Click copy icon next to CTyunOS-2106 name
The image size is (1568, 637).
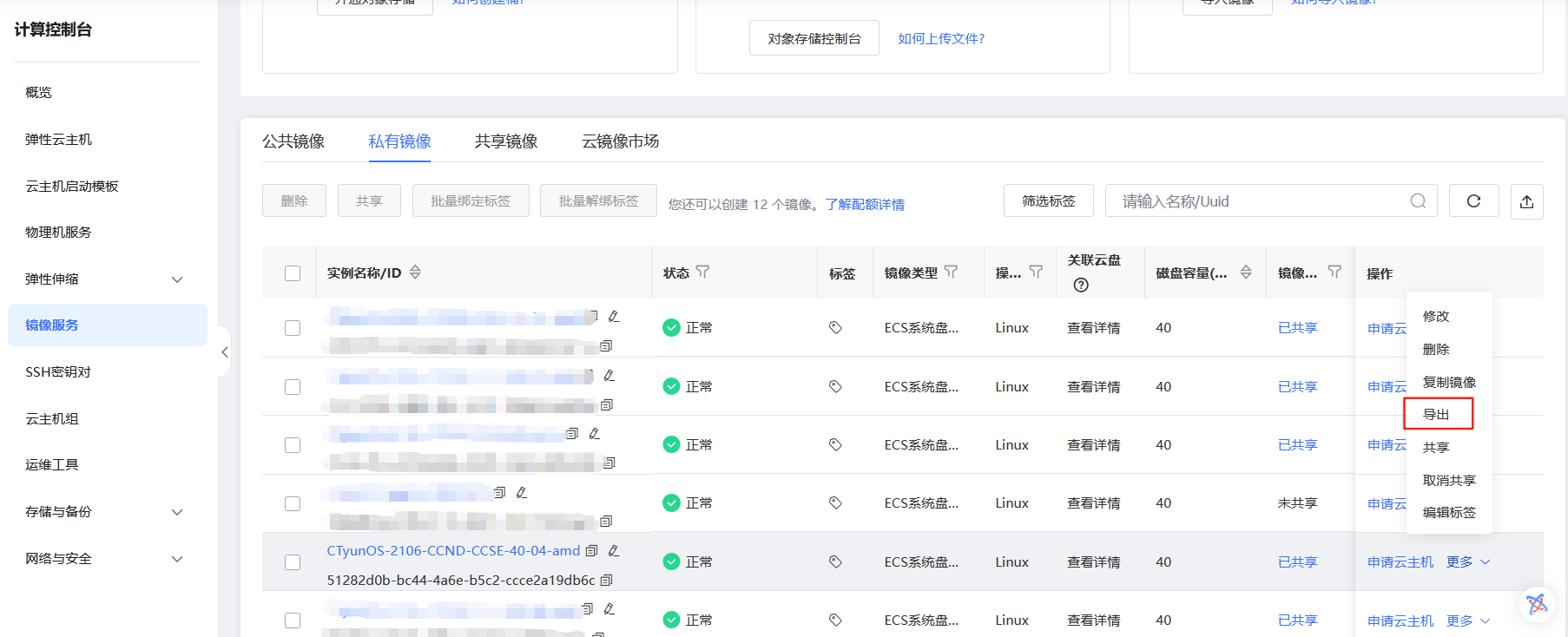click(592, 551)
